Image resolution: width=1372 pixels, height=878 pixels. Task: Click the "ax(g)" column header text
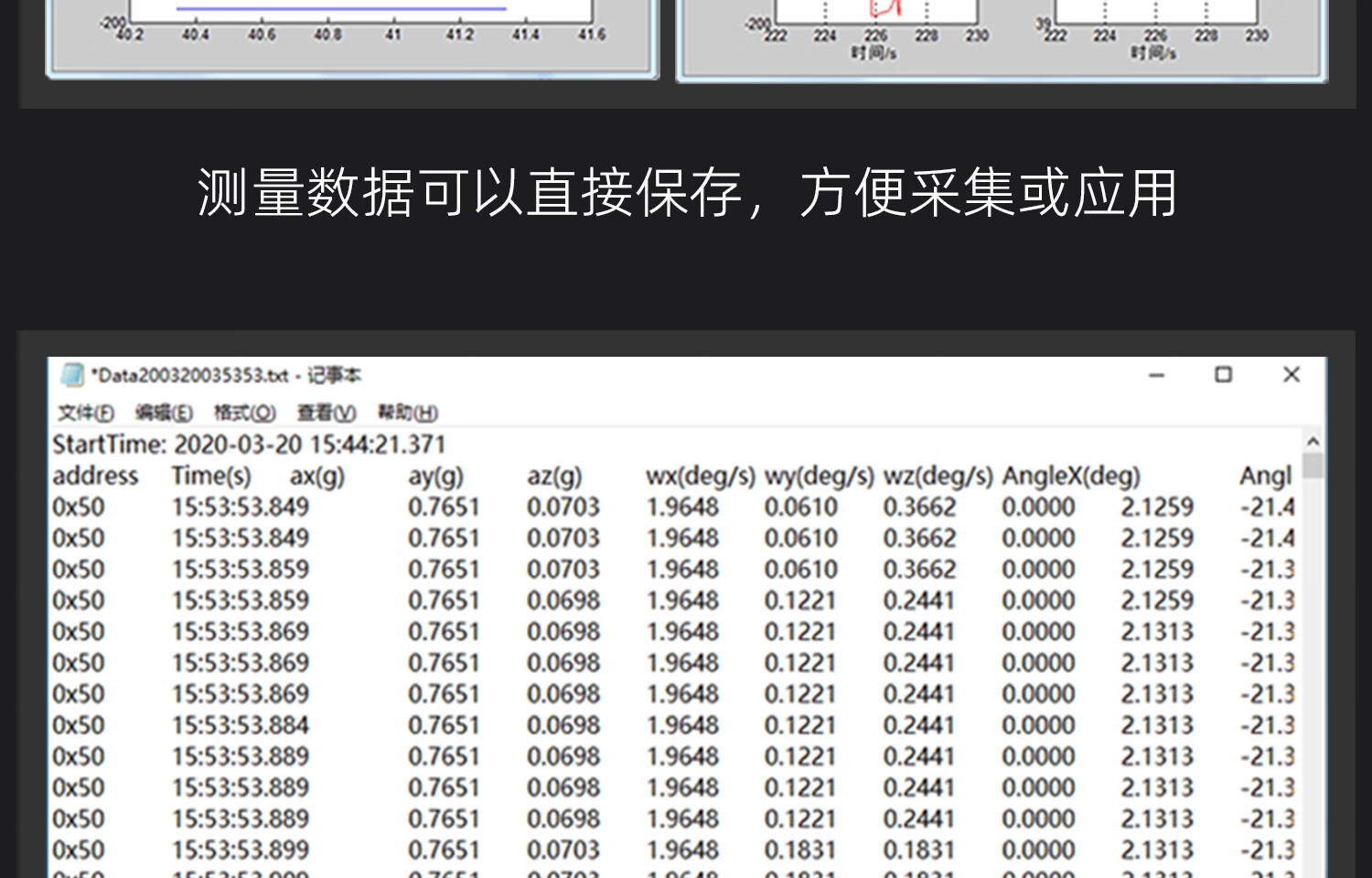(x=317, y=476)
